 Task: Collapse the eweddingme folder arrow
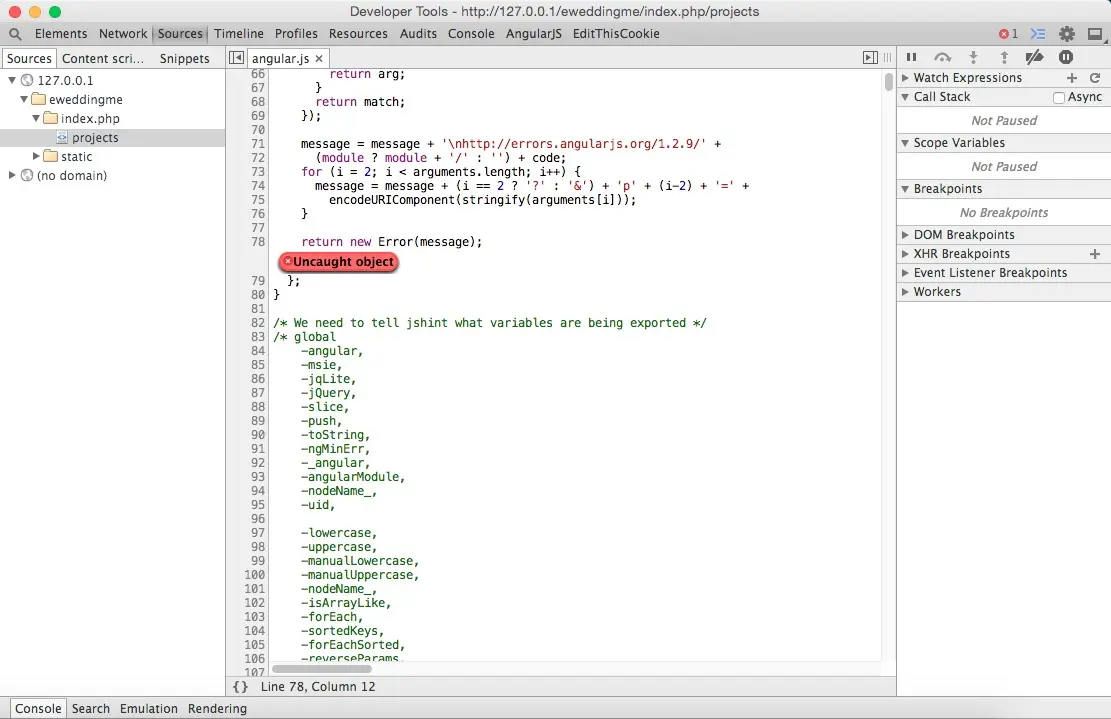click(23, 99)
